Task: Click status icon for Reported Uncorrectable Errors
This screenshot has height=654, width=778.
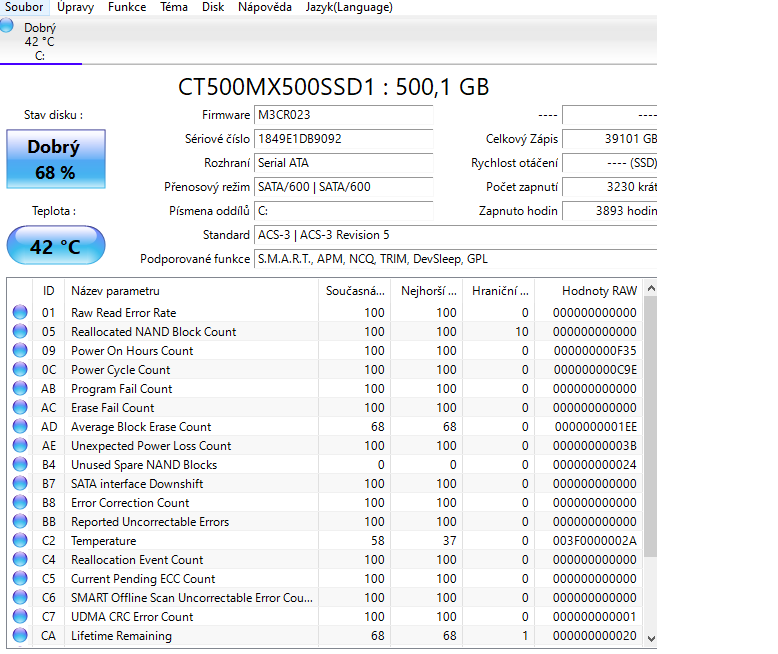Action: coord(20,521)
